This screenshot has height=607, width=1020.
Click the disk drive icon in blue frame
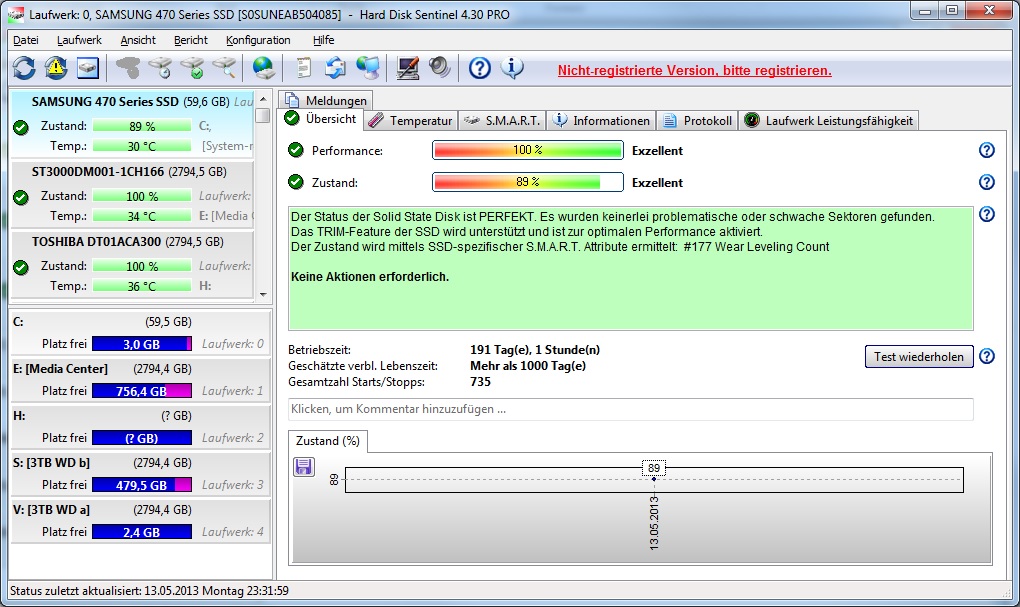point(88,68)
